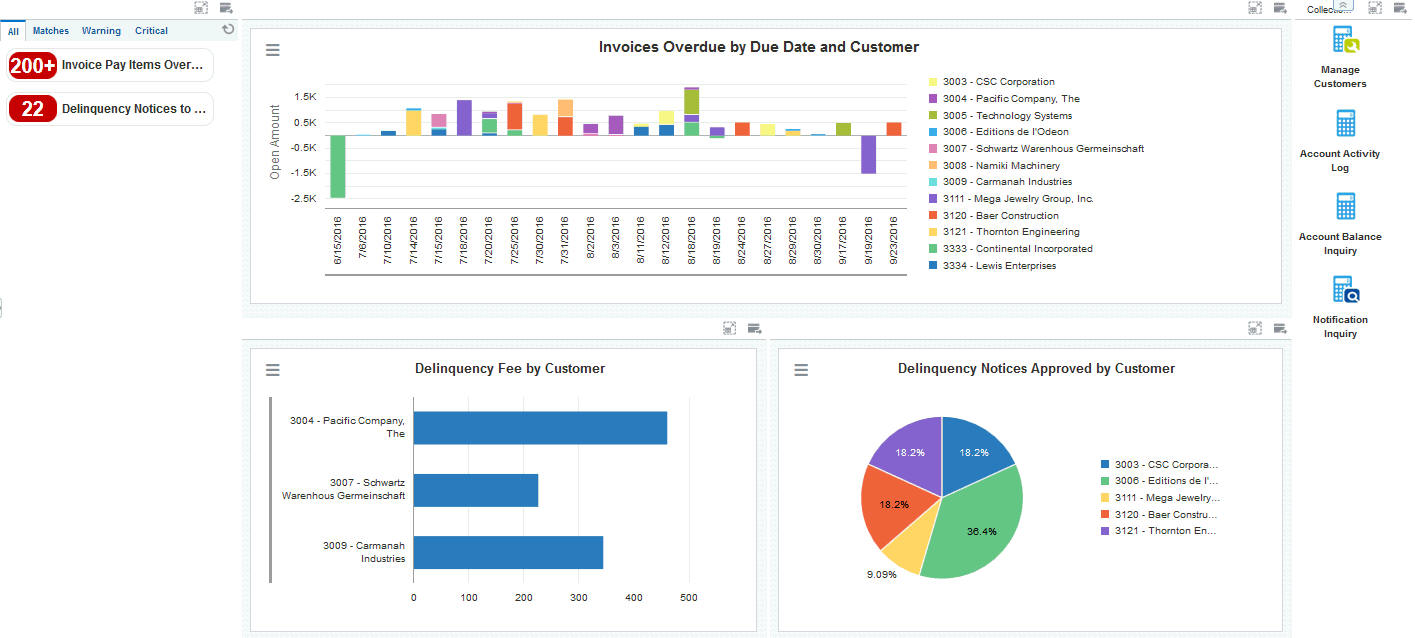
Task: Toggle 3334 Lewis Enterprises legend swatch
Action: pyautogui.click(x=933, y=266)
